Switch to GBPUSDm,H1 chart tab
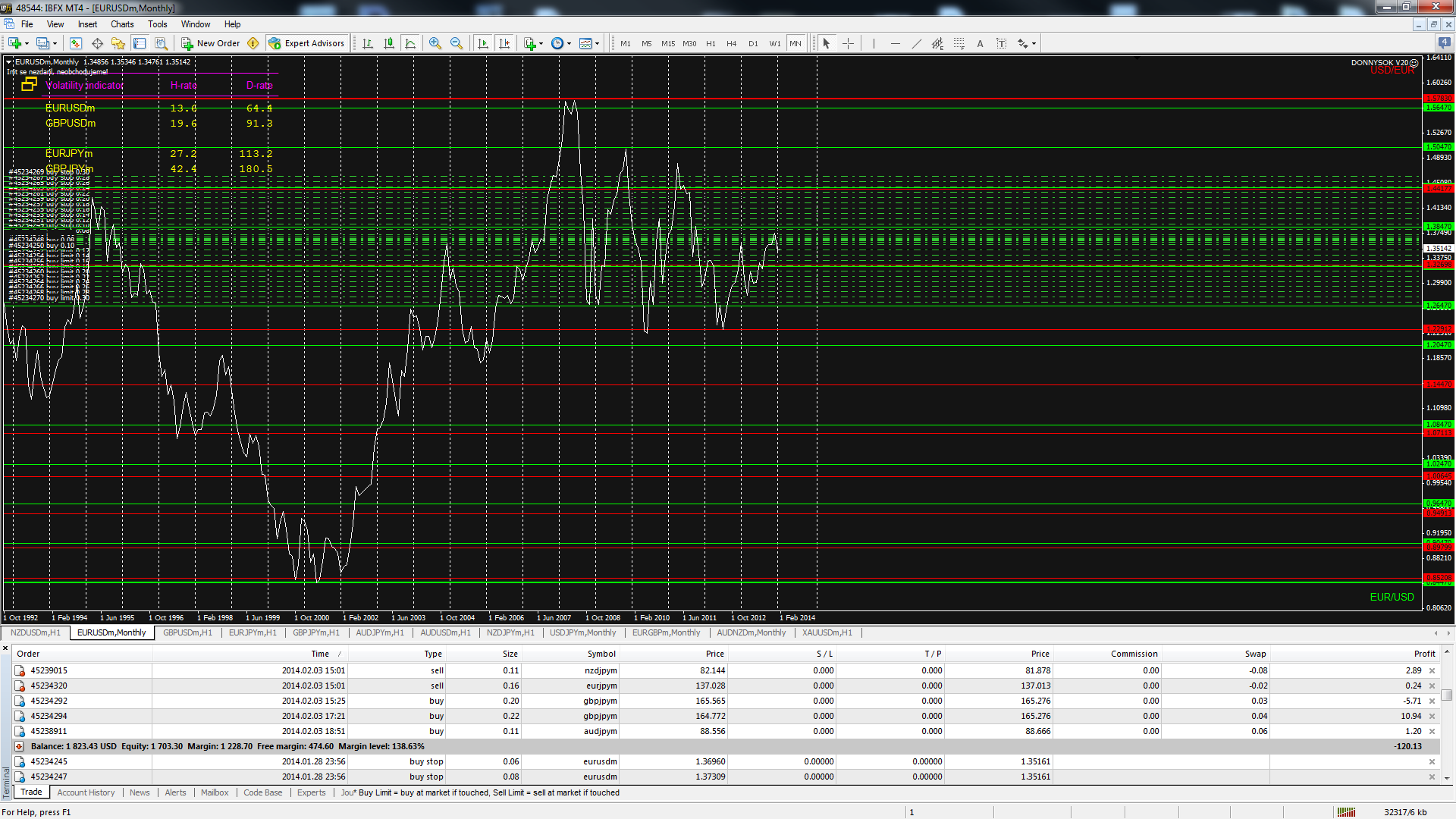The height and width of the screenshot is (819, 1456). coord(187,632)
